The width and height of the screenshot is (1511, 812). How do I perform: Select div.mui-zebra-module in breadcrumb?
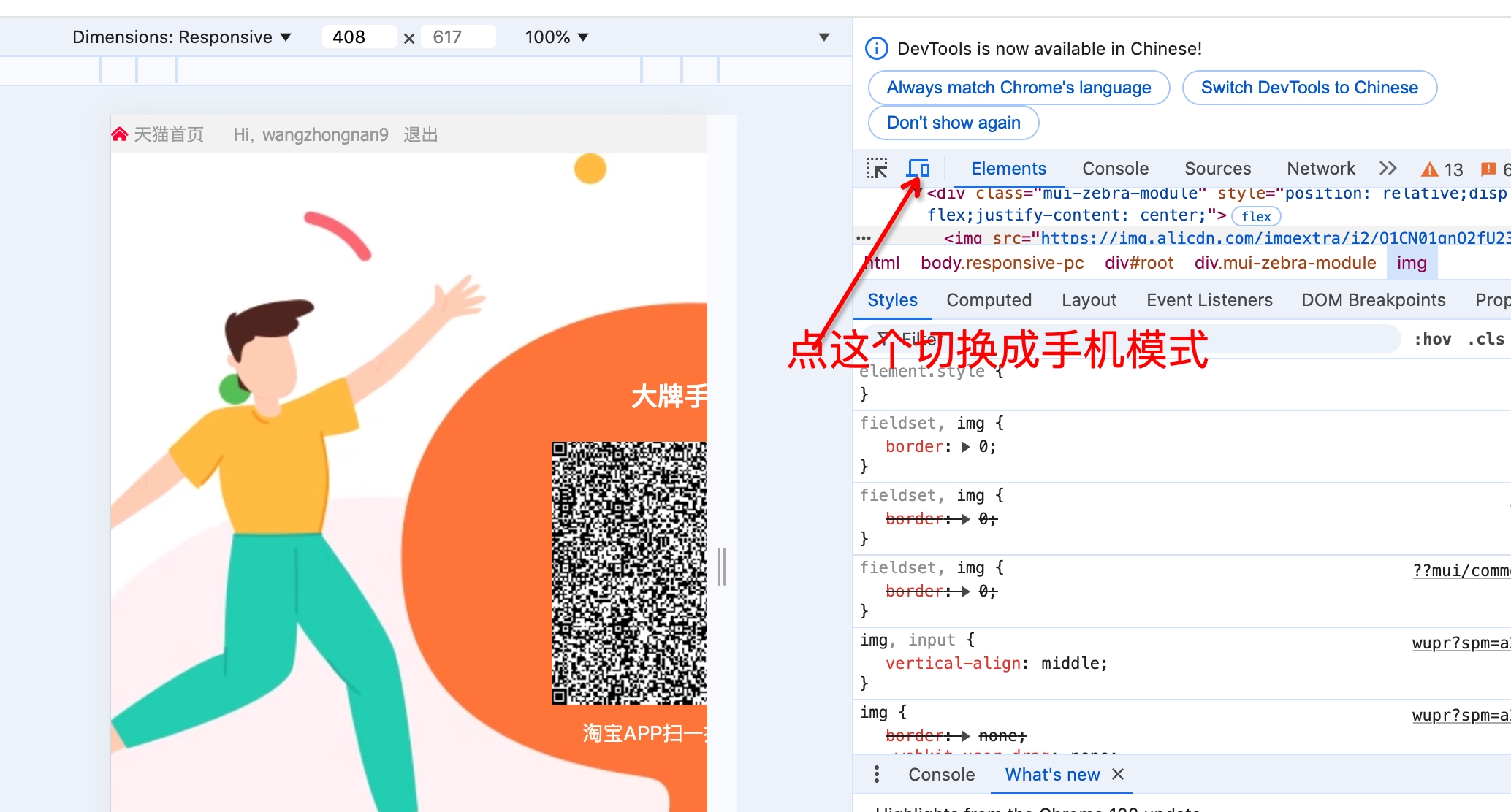(x=1285, y=263)
